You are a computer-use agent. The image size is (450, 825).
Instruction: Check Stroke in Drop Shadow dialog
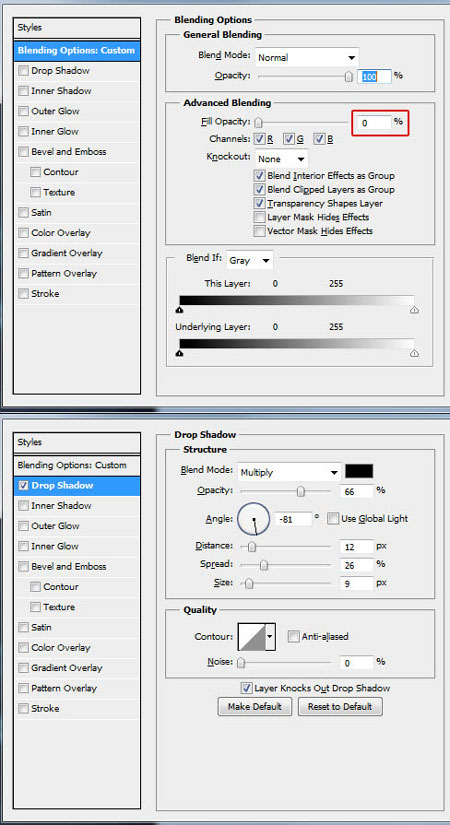[23, 709]
